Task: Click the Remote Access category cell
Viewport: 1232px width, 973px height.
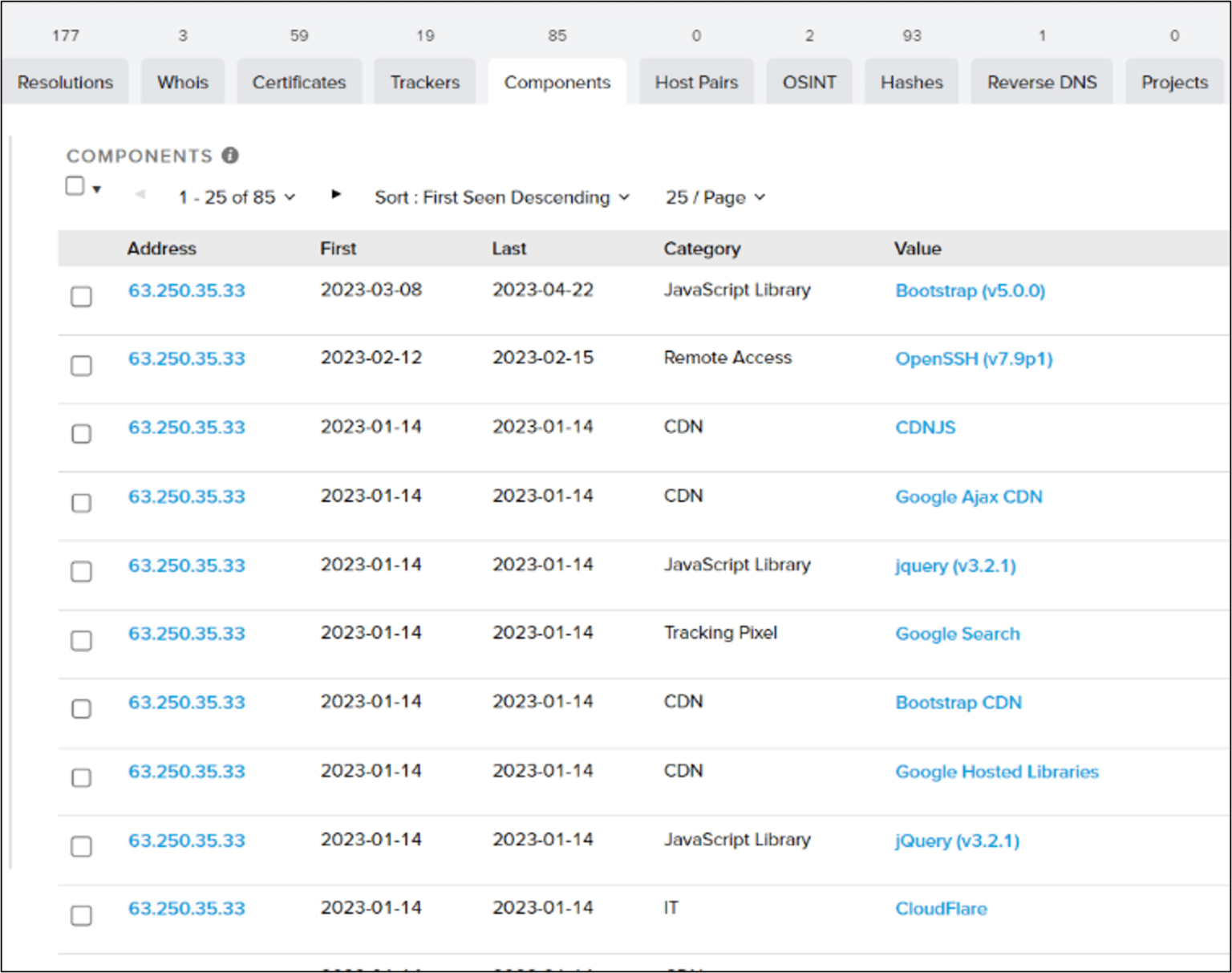Action: [x=727, y=358]
